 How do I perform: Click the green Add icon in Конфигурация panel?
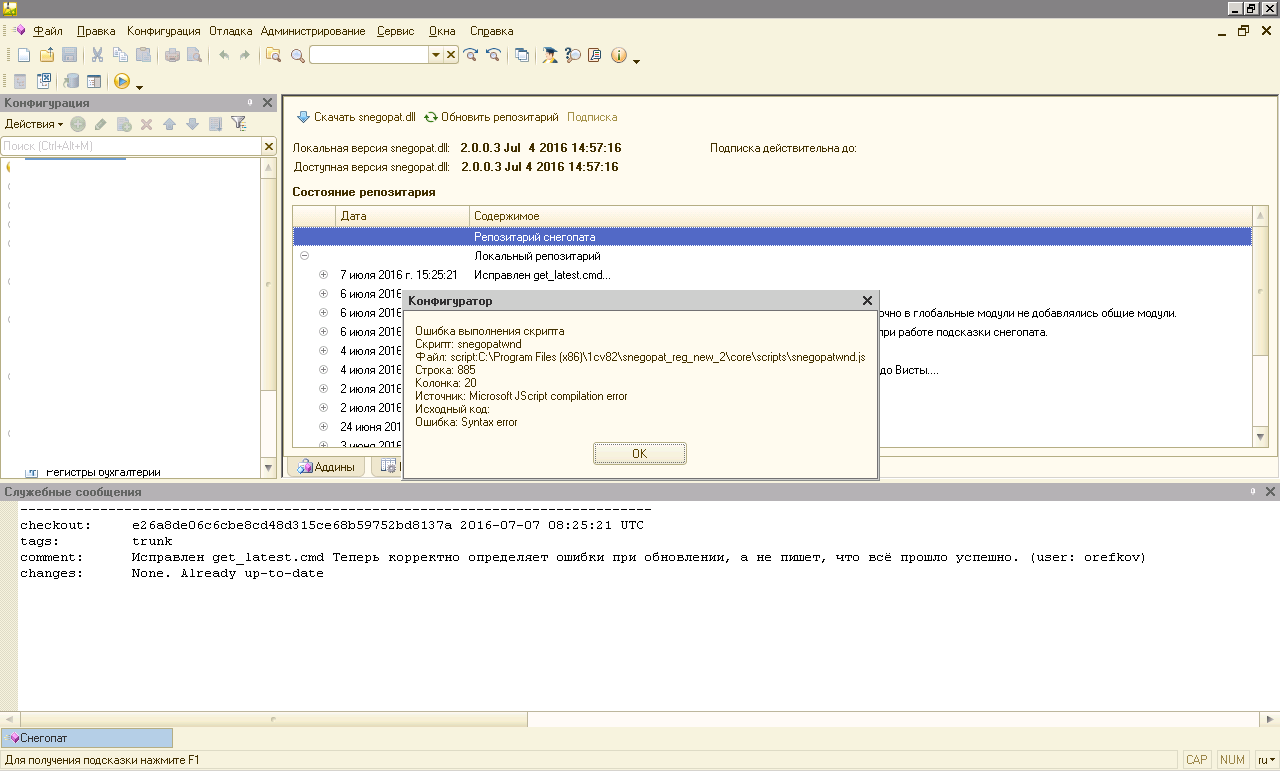(78, 124)
